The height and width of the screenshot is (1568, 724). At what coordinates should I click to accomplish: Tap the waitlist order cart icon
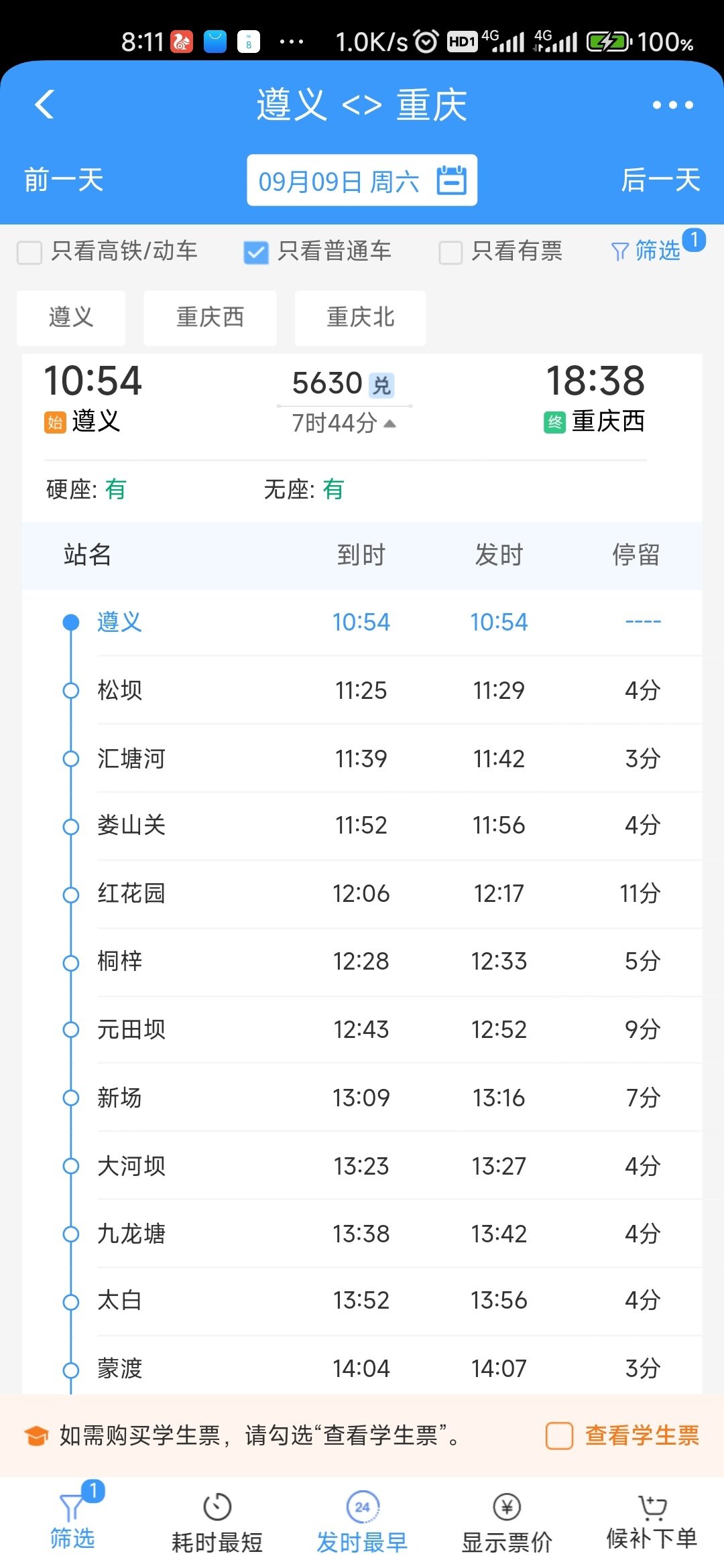coord(652,1507)
